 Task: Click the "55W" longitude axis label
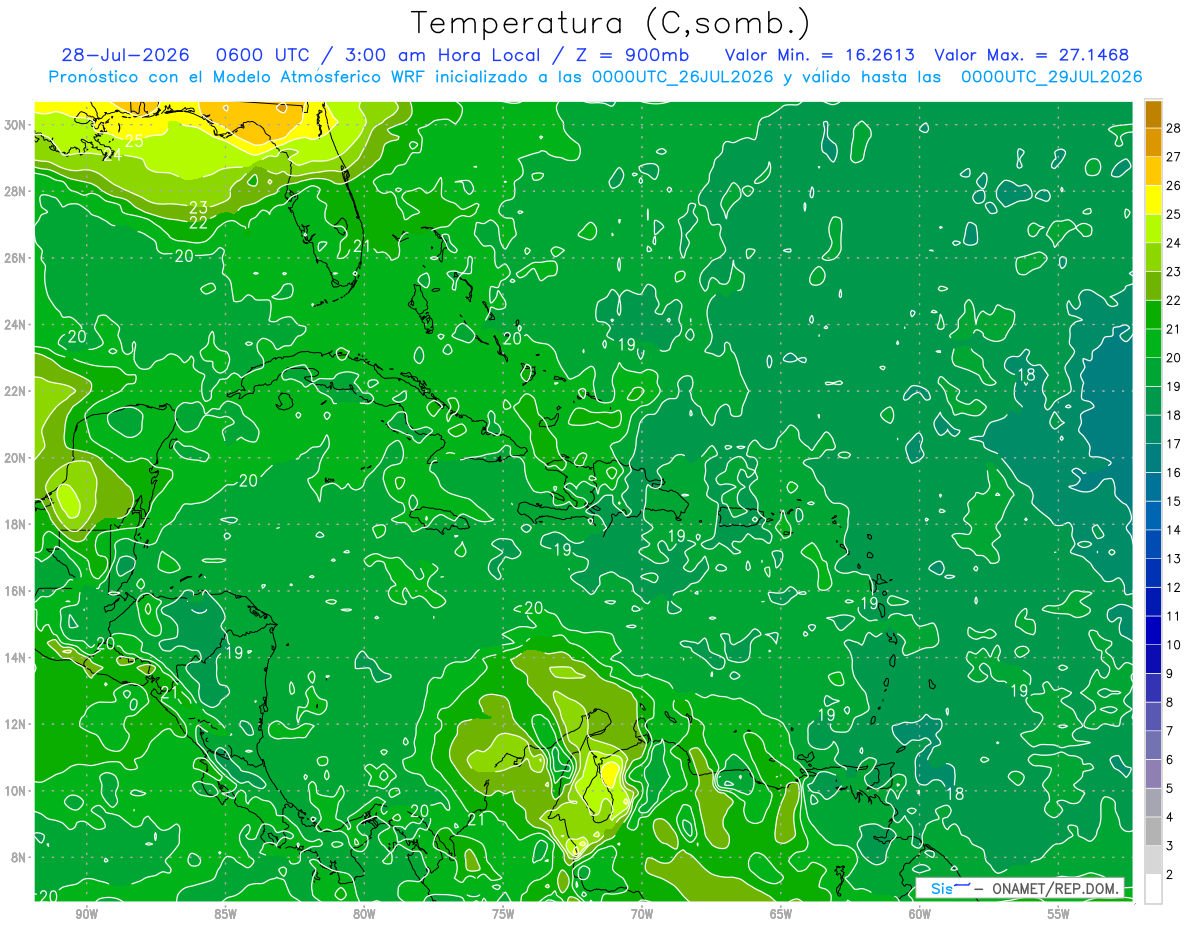tap(1059, 914)
